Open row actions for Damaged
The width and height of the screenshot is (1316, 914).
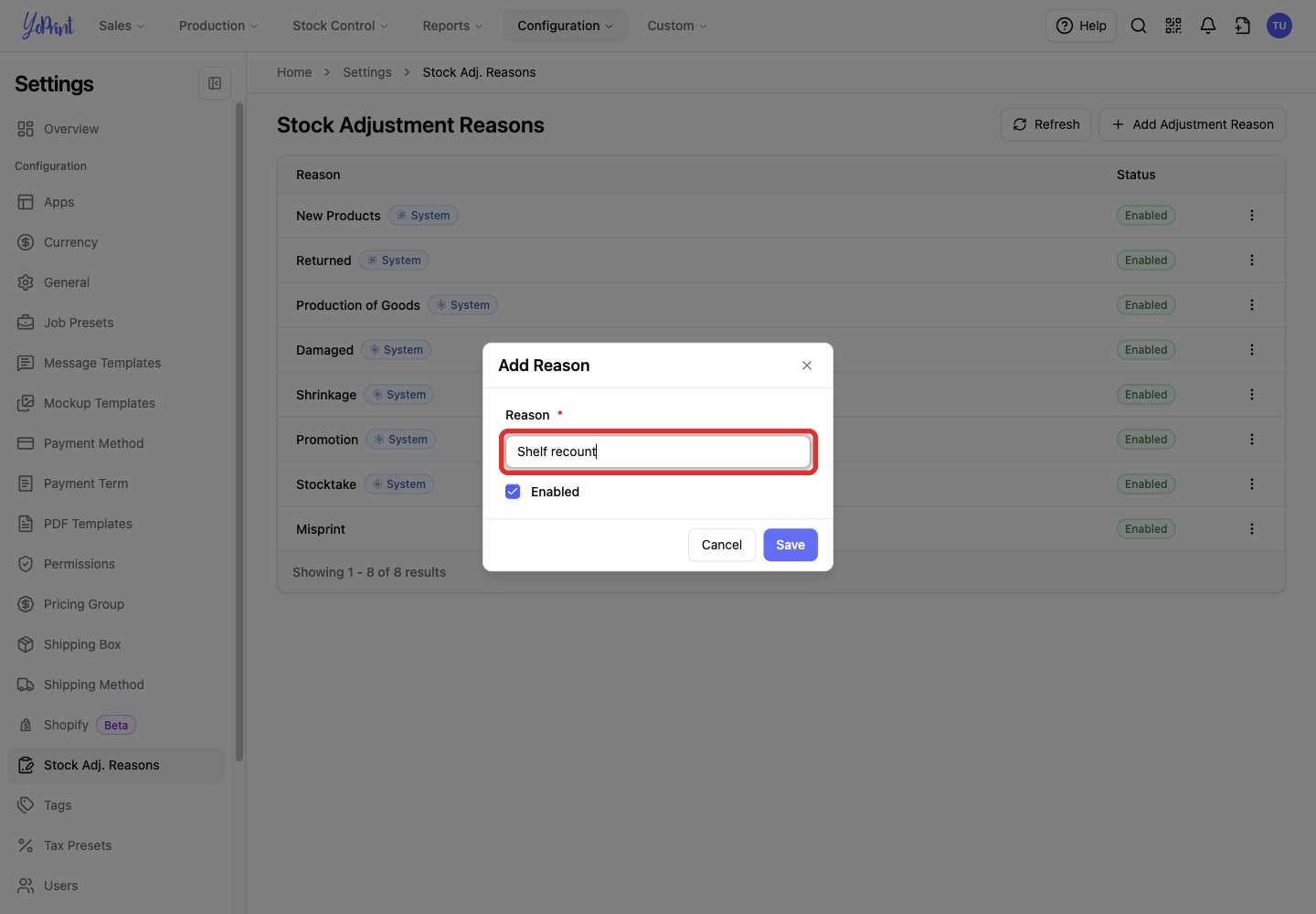[1252, 350]
